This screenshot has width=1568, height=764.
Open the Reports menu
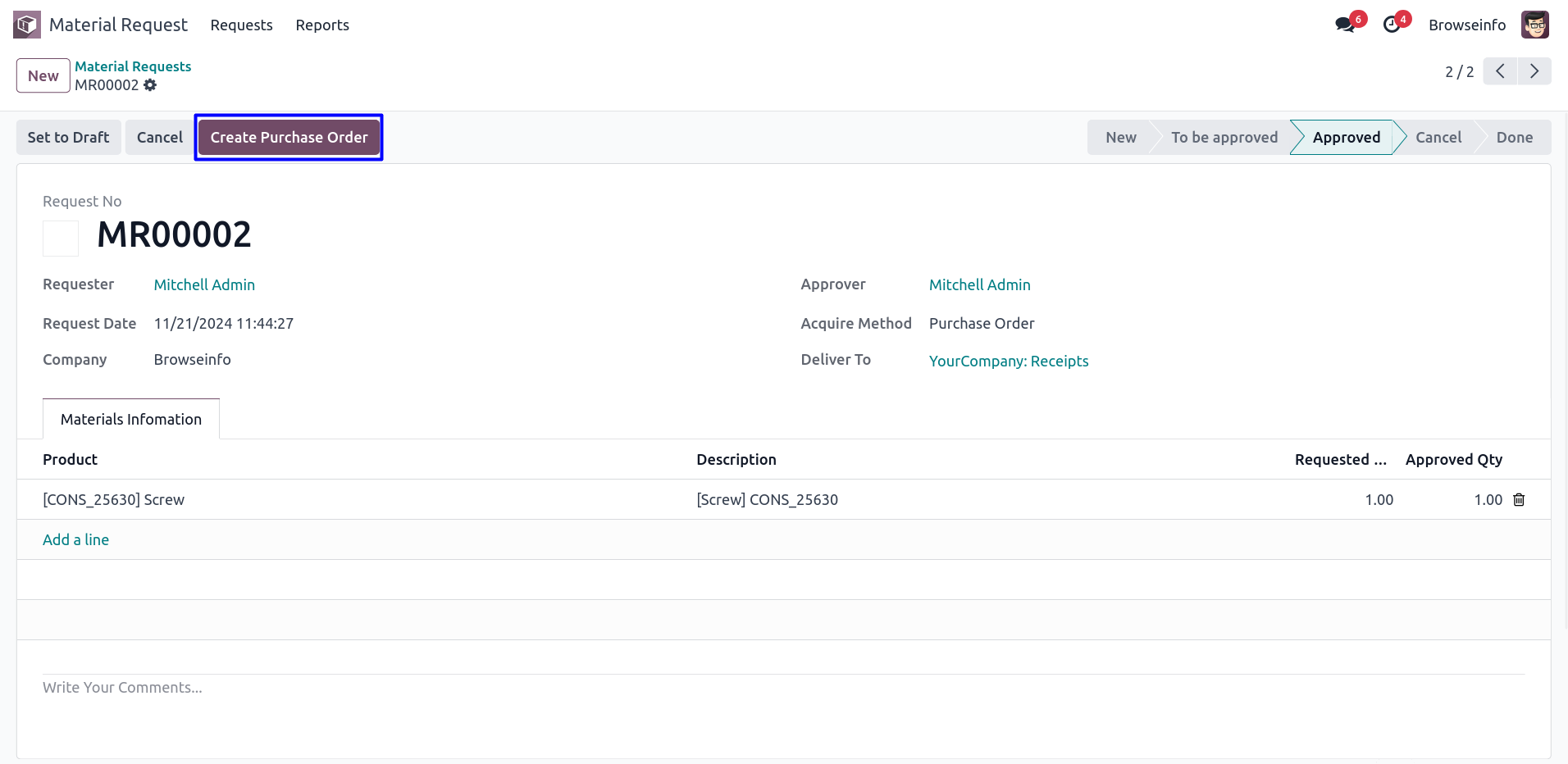point(322,25)
